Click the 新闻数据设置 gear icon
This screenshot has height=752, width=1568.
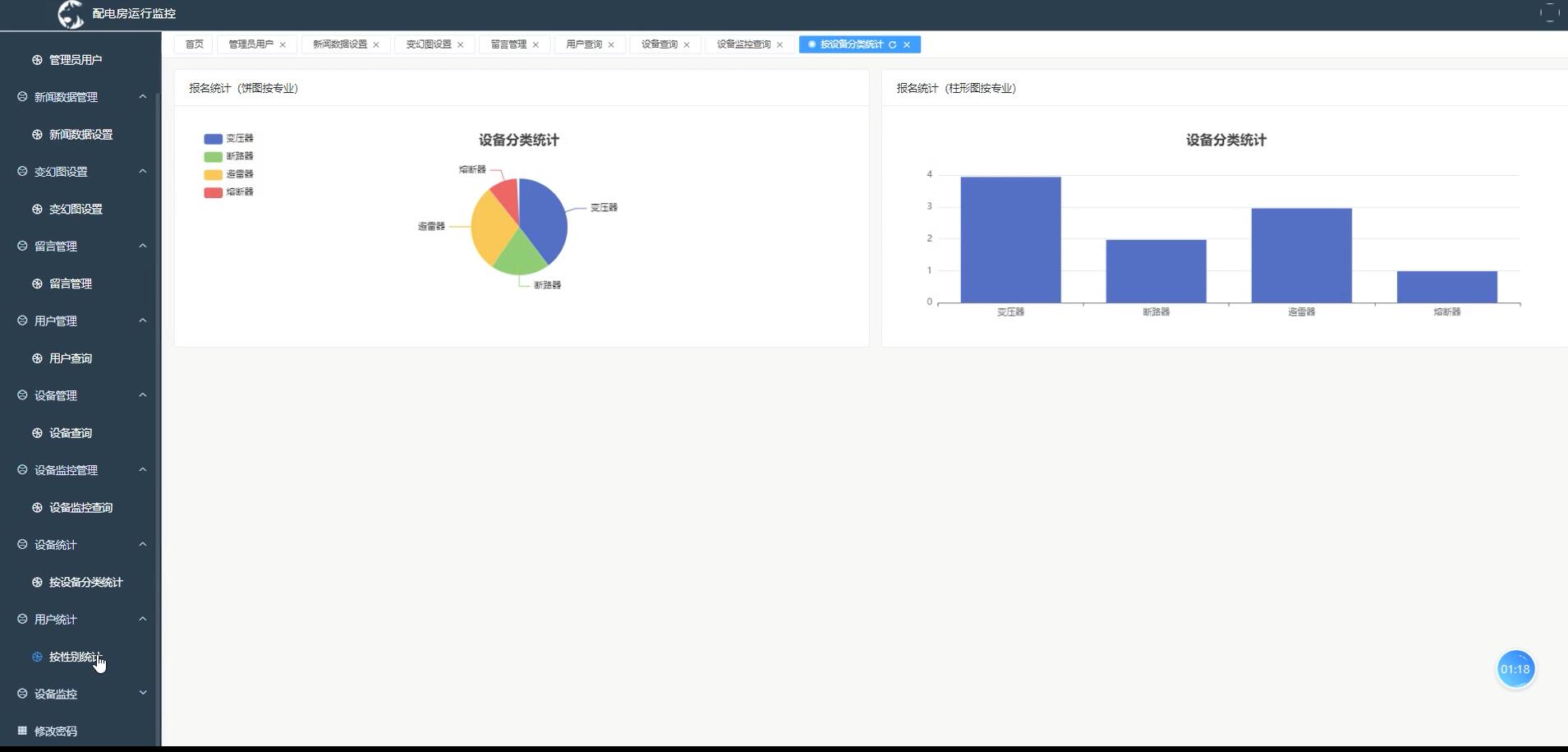(x=36, y=134)
